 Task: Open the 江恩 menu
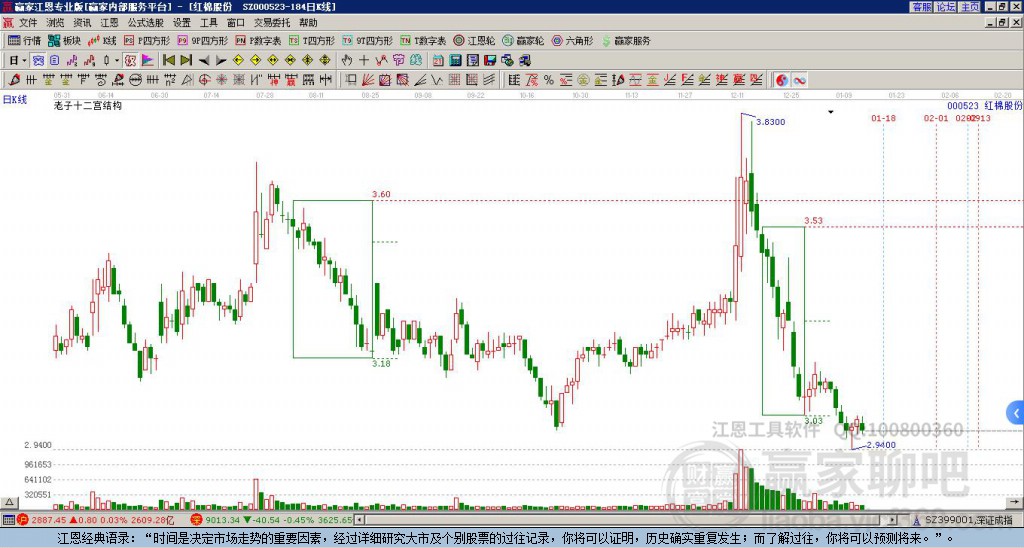point(109,23)
